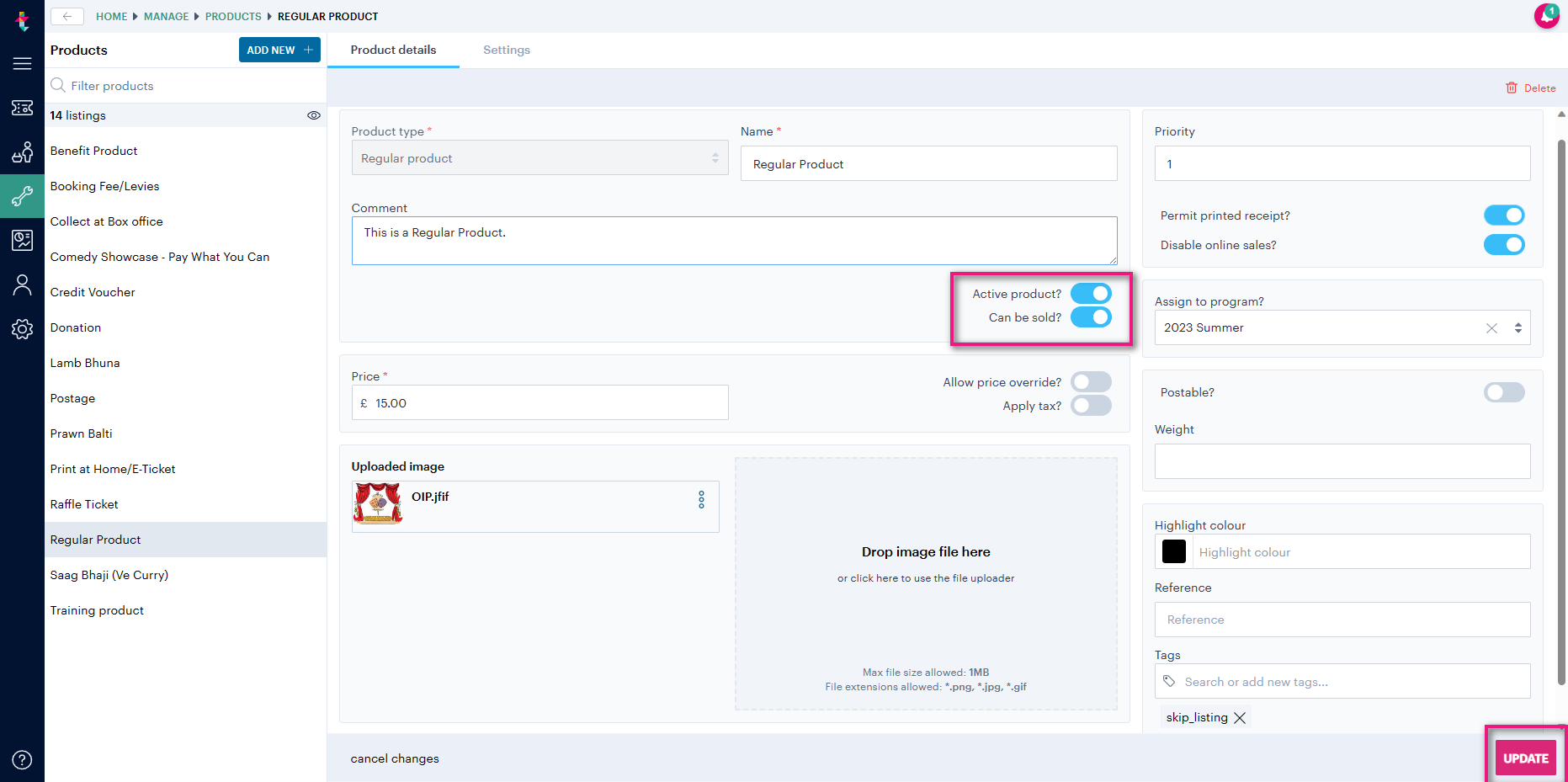Open the items and customers sidebar icon
This screenshot has height=782, width=1568.
coord(23,152)
